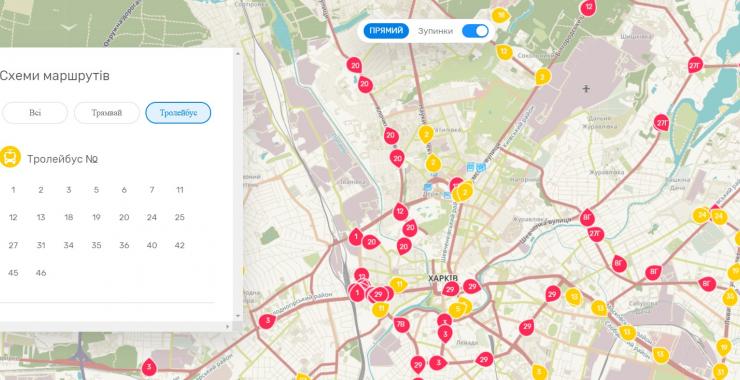Select the yellow 11 marker left of ХАРКІВ label

pos(399,285)
